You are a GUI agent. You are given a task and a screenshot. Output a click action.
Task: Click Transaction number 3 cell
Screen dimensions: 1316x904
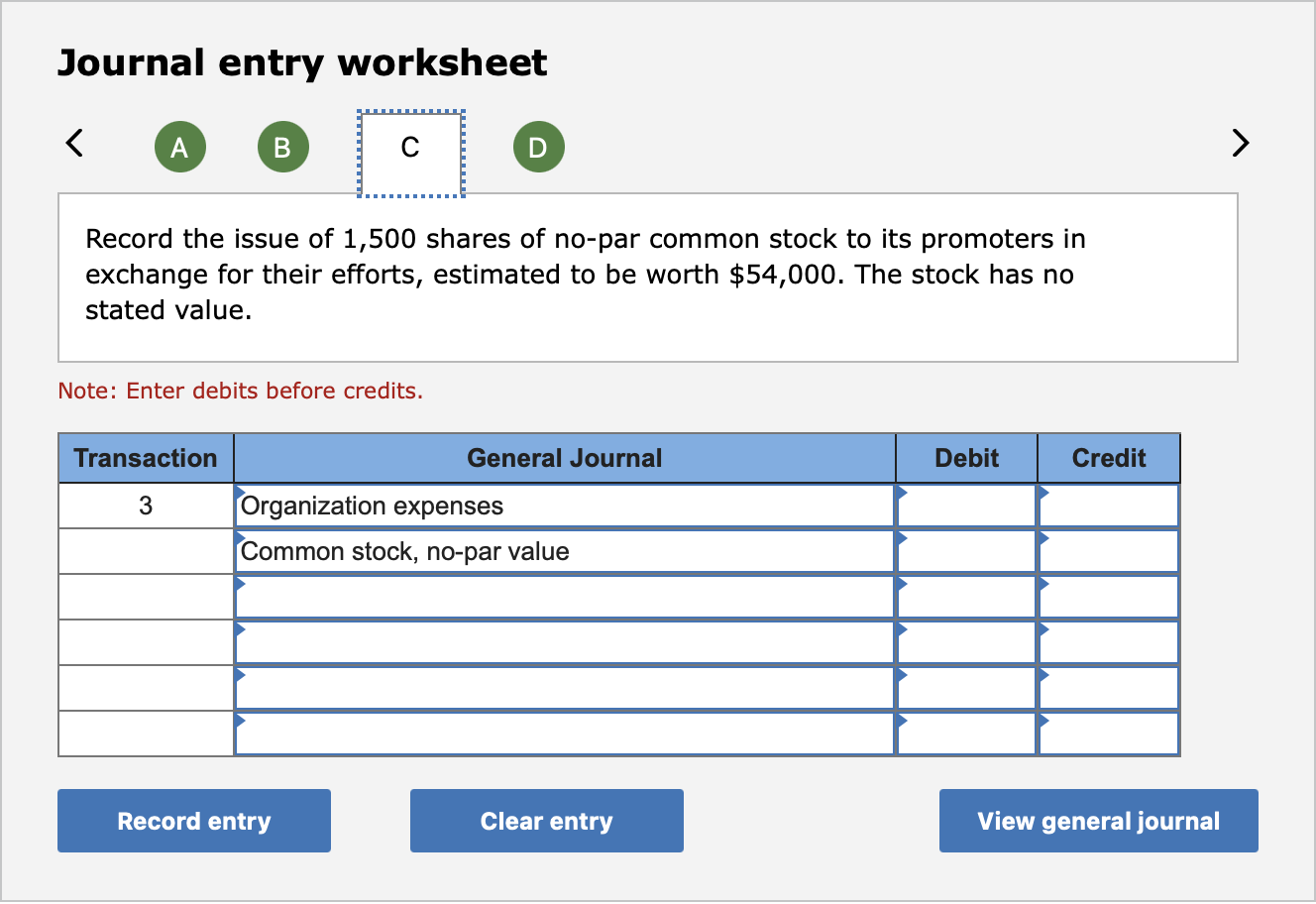(x=146, y=506)
